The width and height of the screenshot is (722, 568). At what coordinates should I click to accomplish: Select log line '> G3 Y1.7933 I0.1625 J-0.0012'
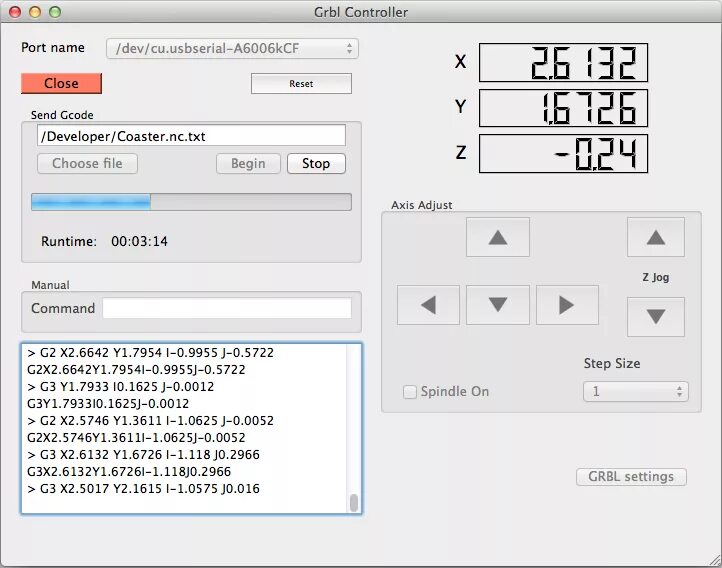click(120, 387)
